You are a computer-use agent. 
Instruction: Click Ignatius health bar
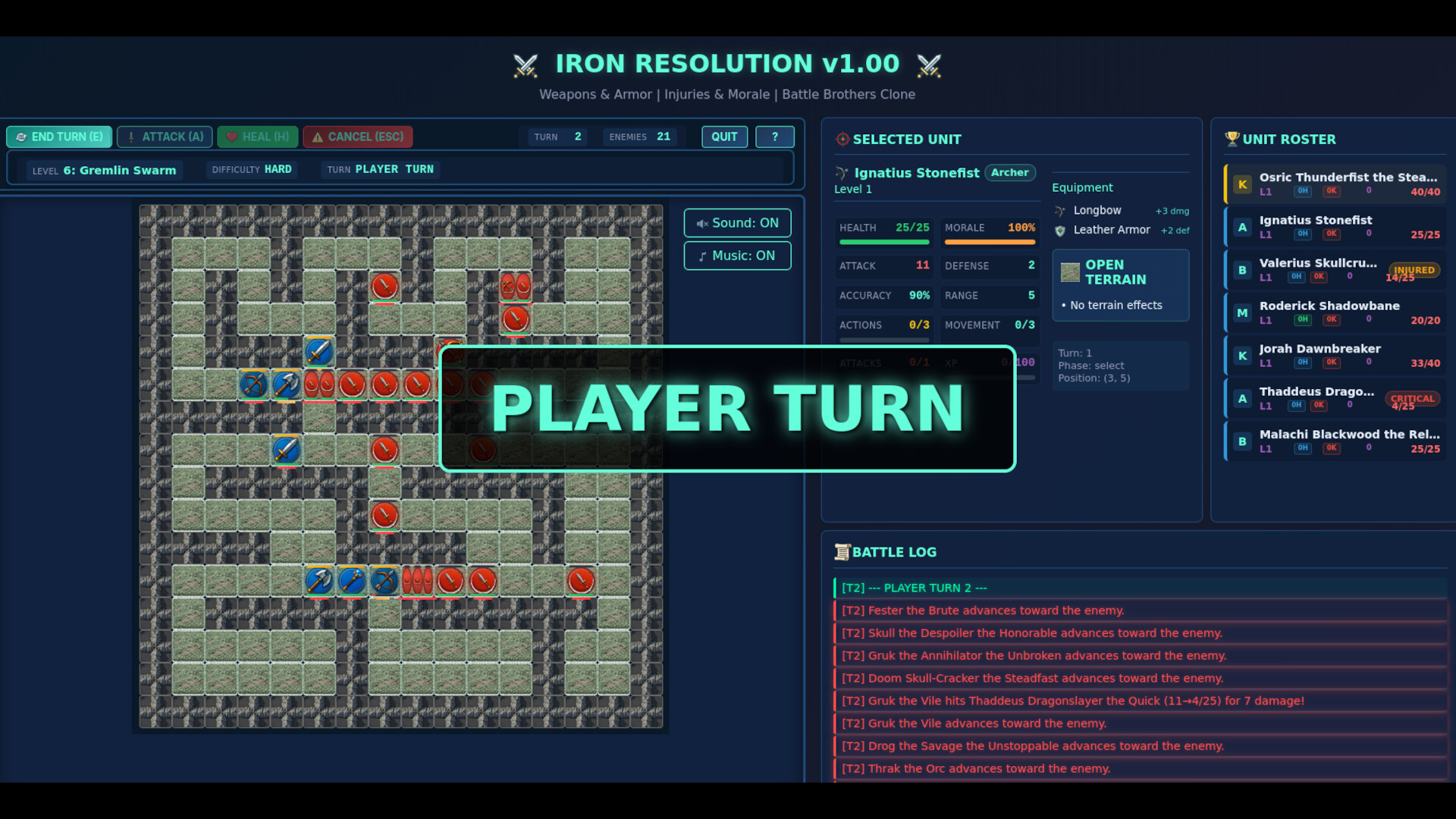click(x=883, y=243)
